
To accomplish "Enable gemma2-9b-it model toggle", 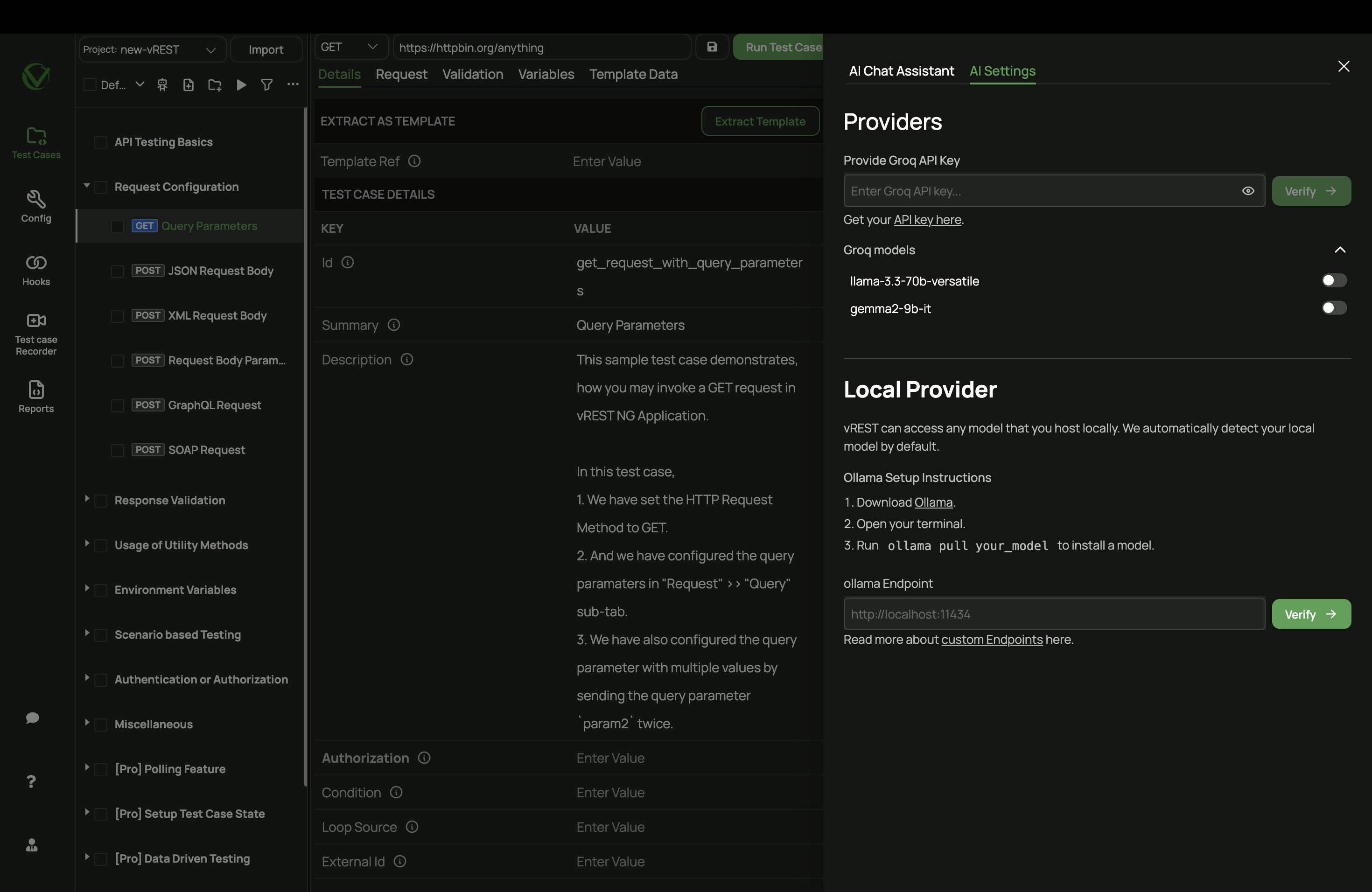I will [x=1334, y=308].
